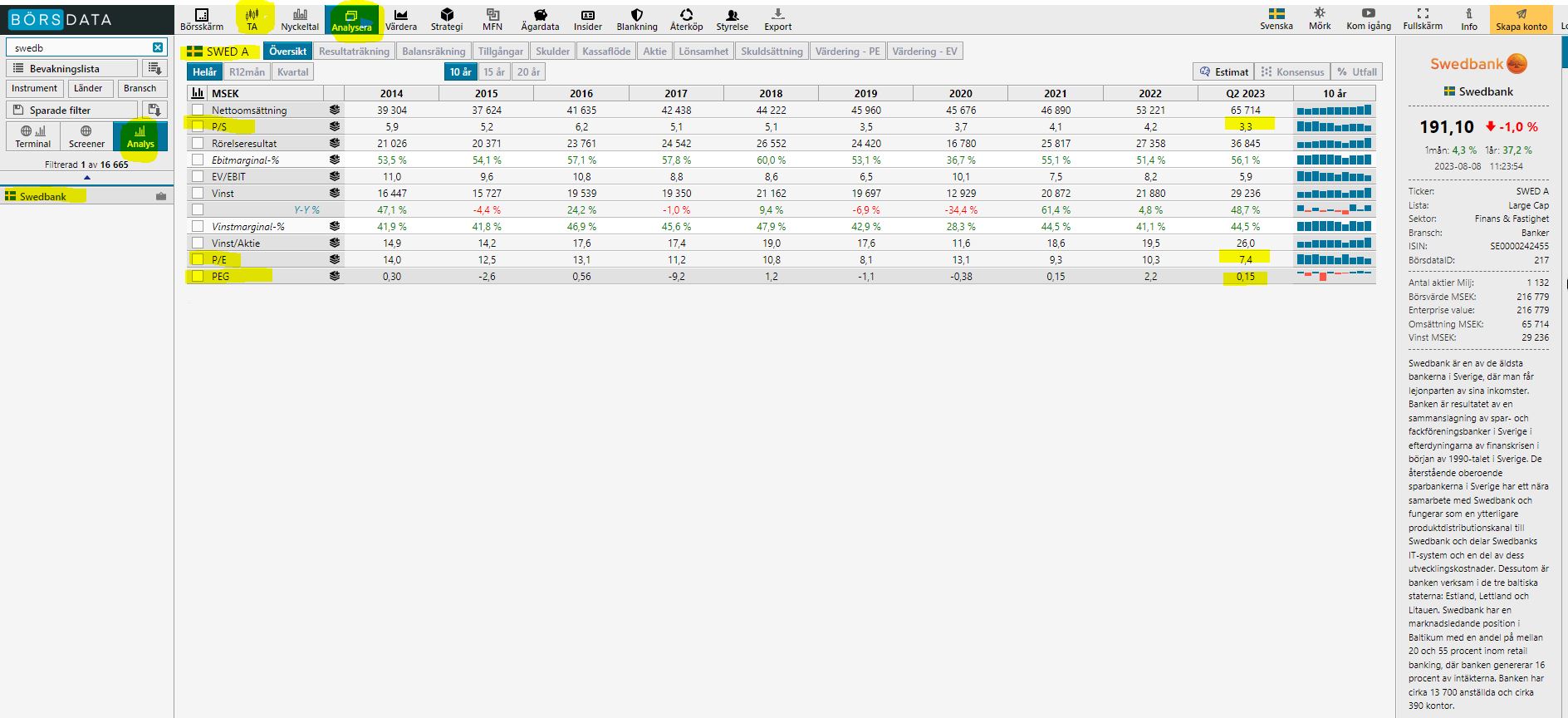Open the Värdera toolbar icon

click(x=401, y=19)
